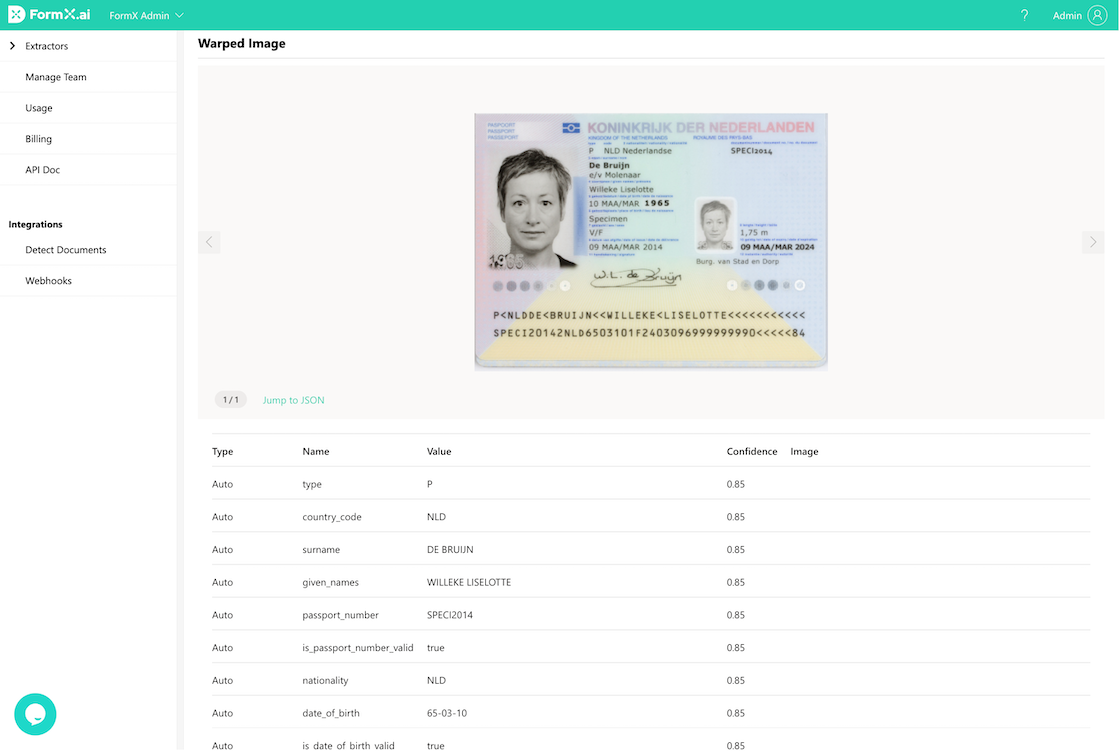Select the surname row value DE BRUIJN

coord(450,550)
